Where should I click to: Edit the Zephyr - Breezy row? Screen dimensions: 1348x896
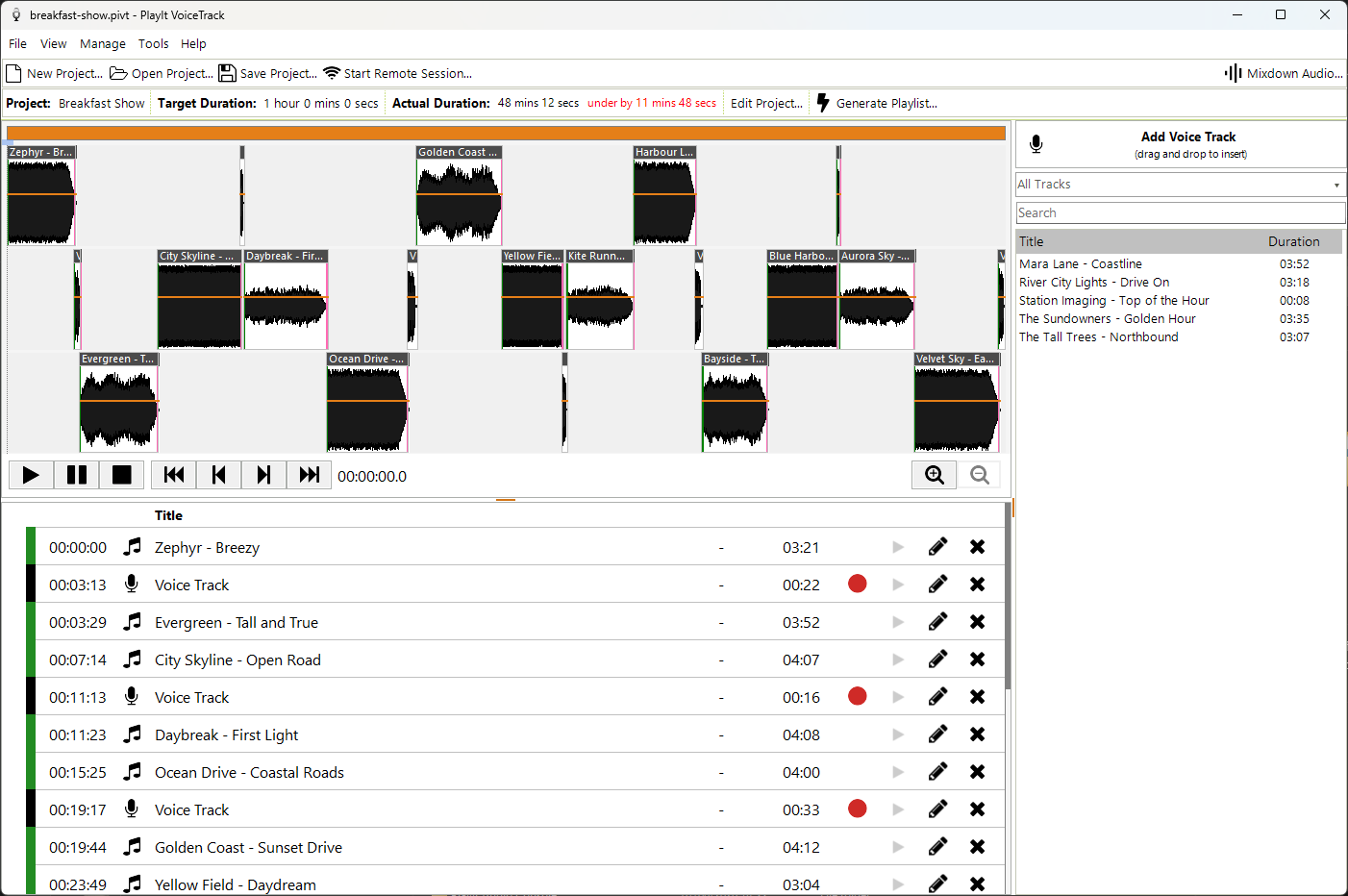click(938, 546)
